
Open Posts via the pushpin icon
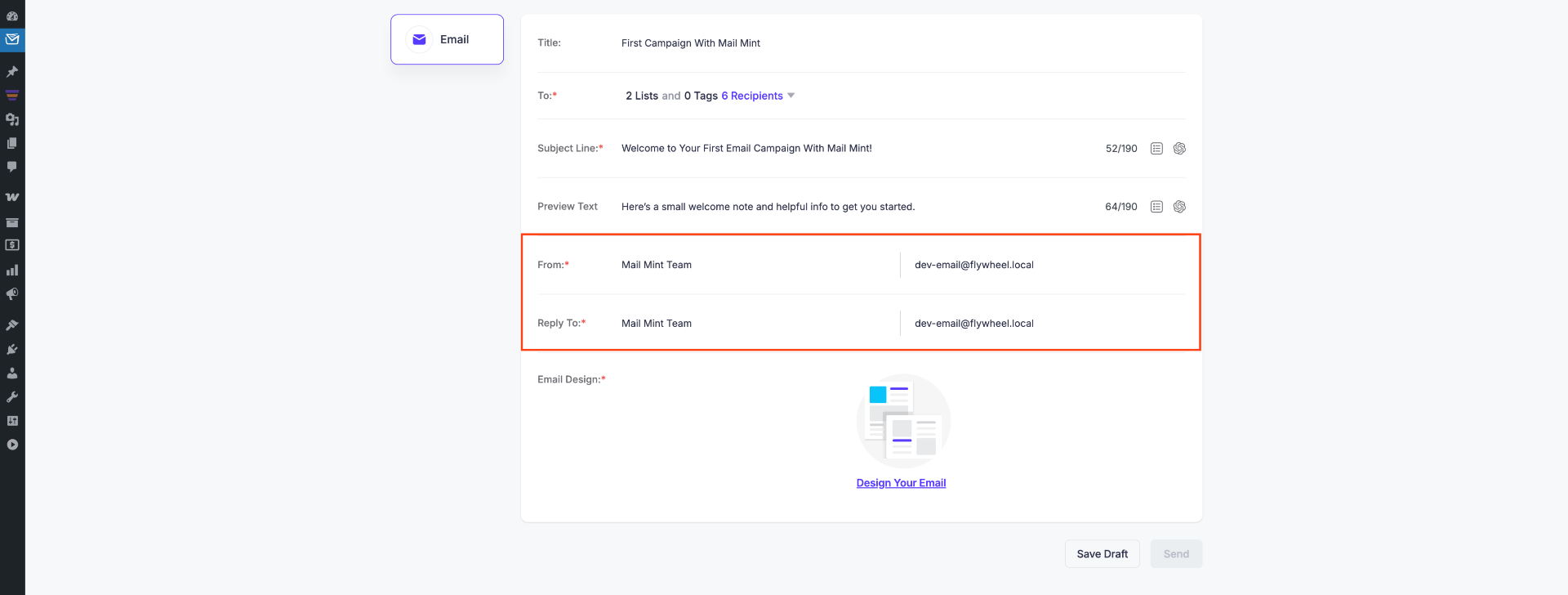[x=12, y=71]
